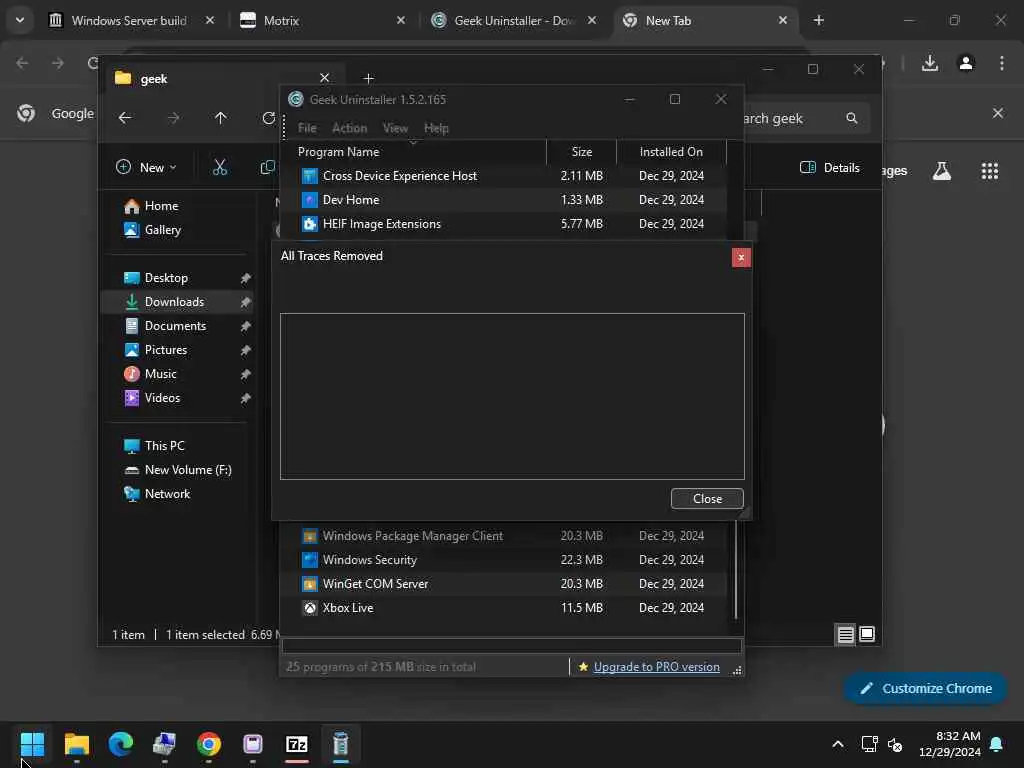Switch File Explorer to large thumbnails view
This screenshot has width=1024, height=768.
[867, 634]
